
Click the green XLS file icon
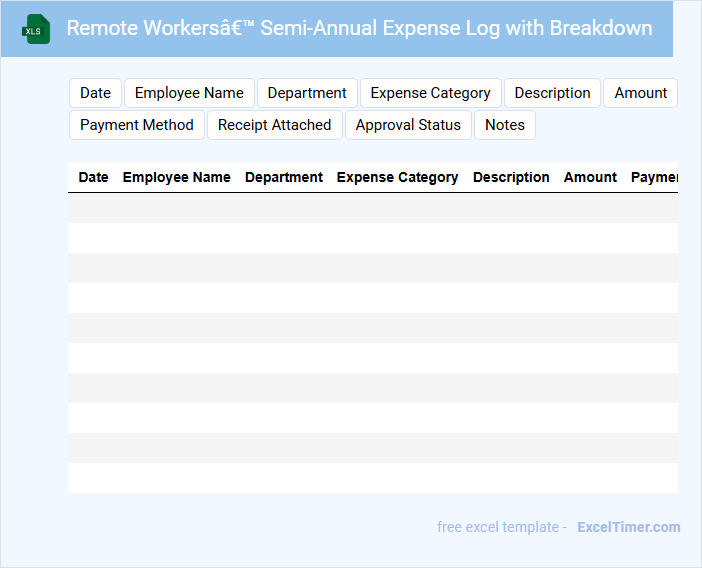point(37,29)
